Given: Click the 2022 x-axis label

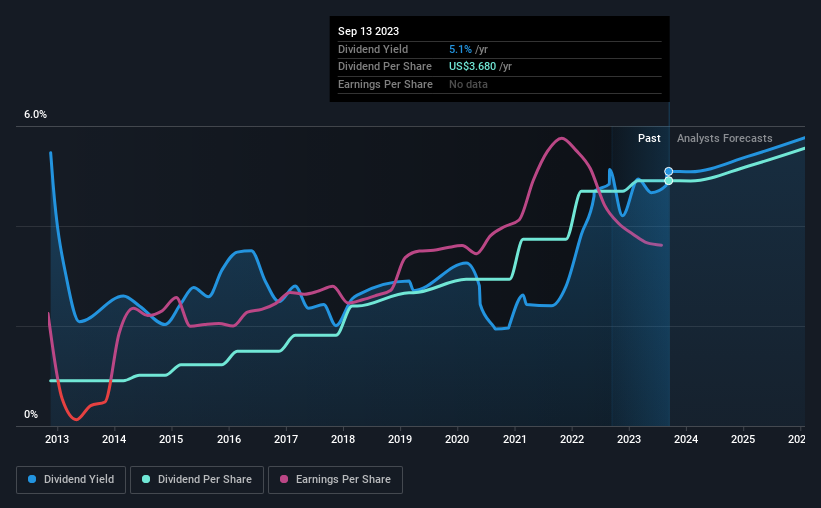Looking at the screenshot, I should tap(572, 439).
